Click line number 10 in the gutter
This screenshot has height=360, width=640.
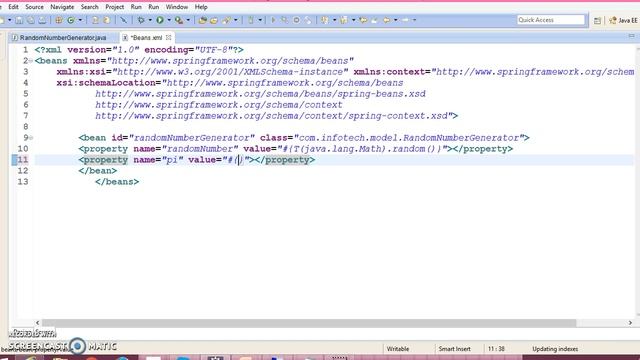(x=23, y=149)
